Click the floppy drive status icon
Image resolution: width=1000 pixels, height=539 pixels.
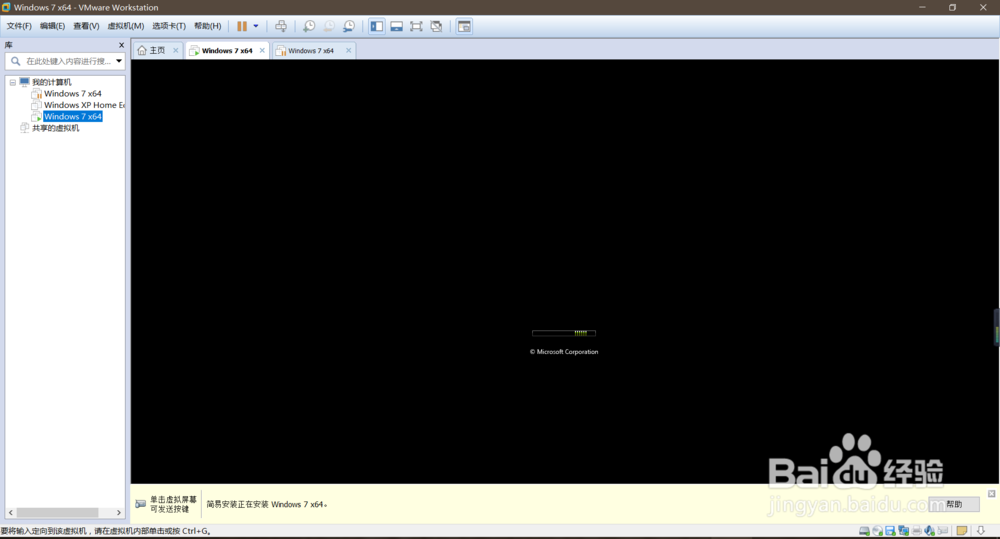tap(890, 531)
